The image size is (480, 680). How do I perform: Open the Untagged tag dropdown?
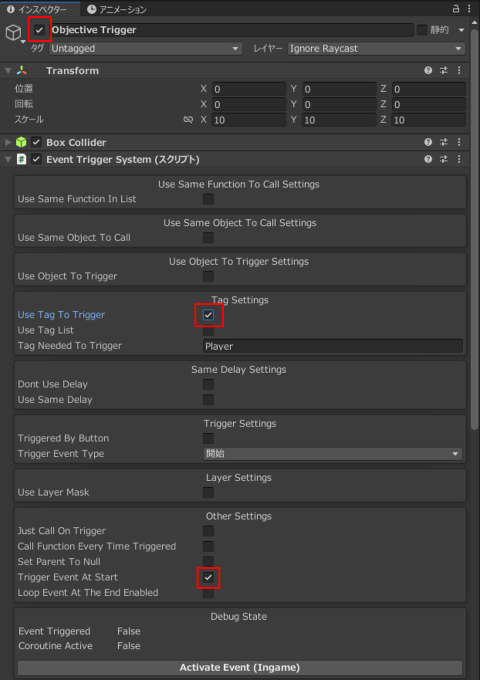click(146, 49)
